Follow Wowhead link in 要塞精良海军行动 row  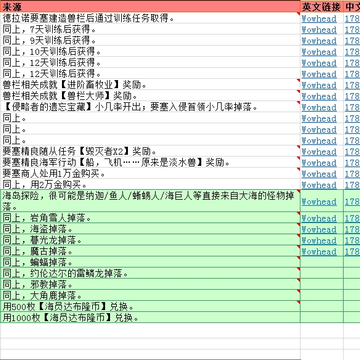click(x=319, y=162)
